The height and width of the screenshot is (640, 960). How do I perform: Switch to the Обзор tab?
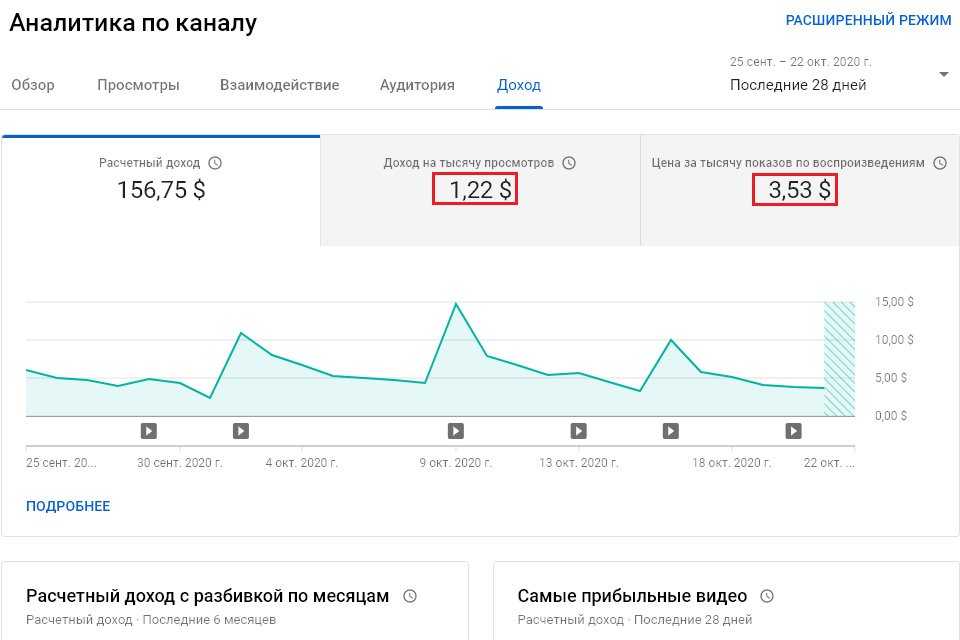coord(33,85)
